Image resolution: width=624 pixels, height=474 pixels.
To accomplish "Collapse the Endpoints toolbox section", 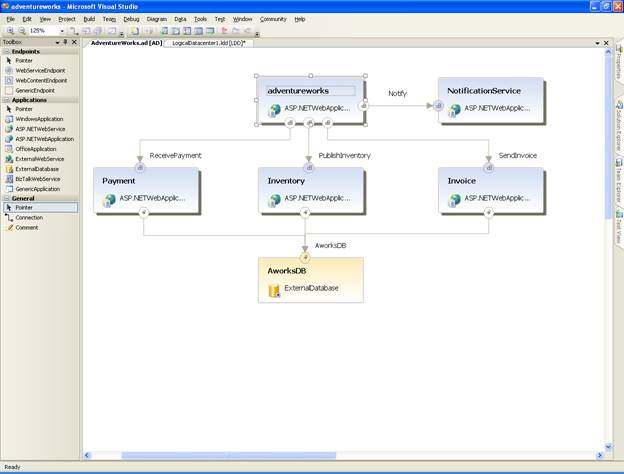I will pyautogui.click(x=6, y=51).
